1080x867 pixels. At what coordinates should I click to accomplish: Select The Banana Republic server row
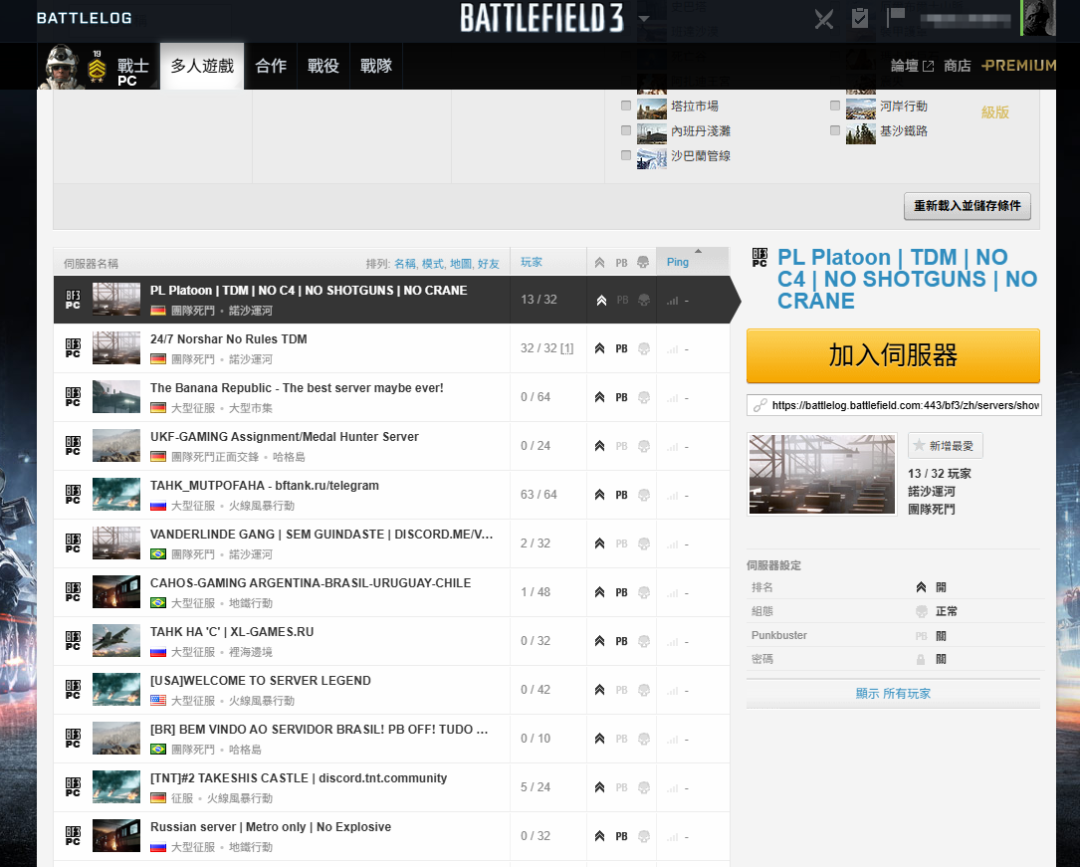pos(391,397)
